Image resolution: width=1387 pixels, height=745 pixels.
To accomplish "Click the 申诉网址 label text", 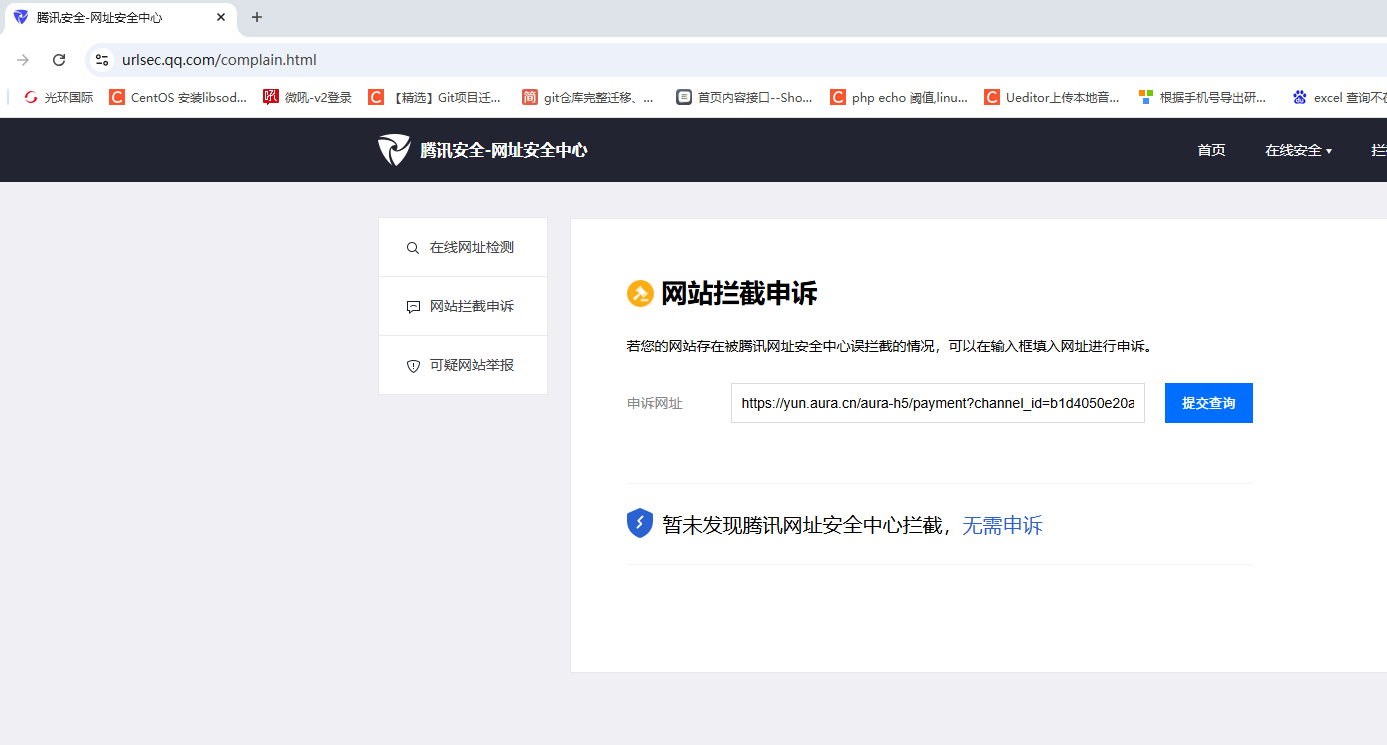I will (655, 403).
